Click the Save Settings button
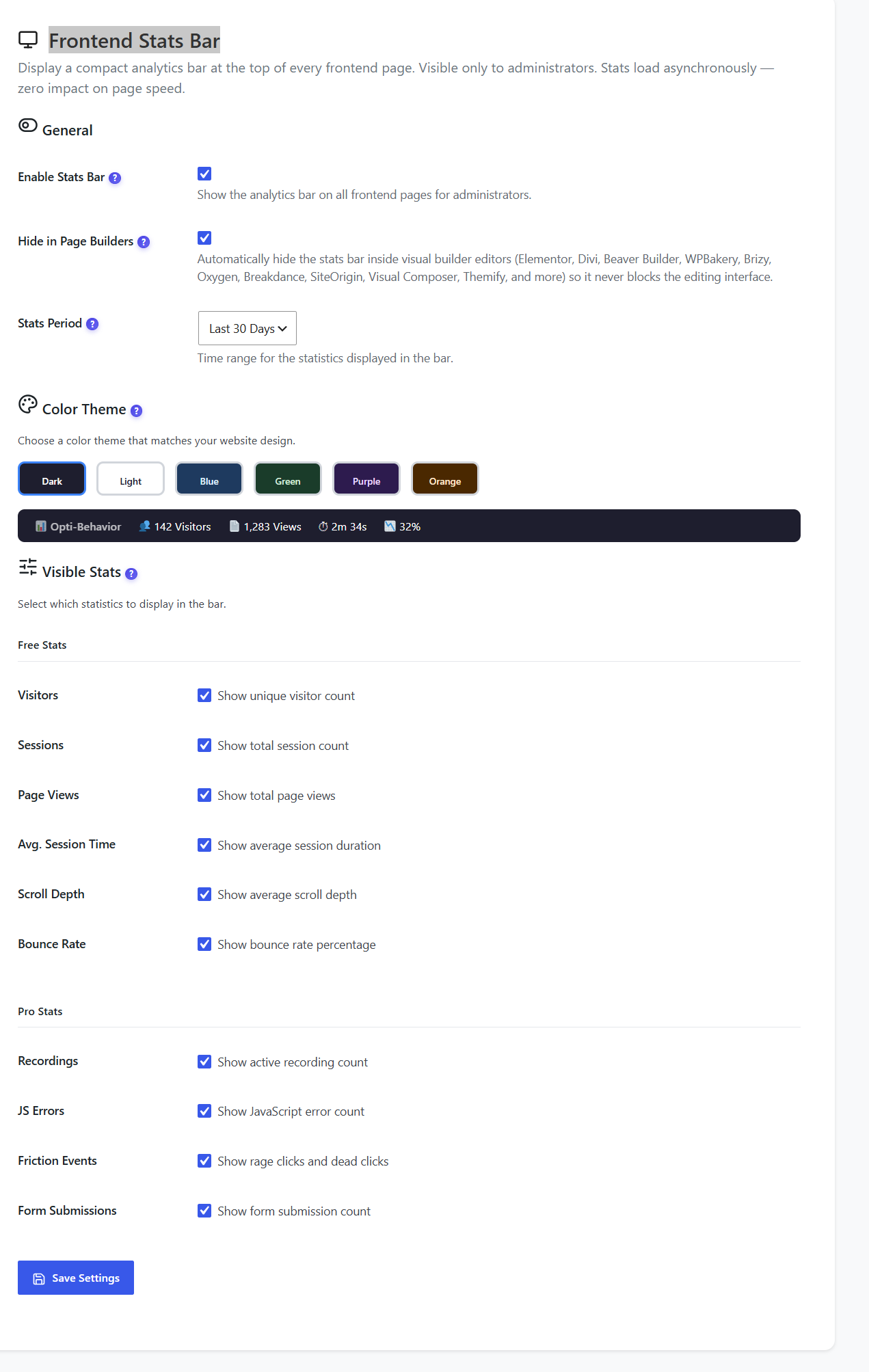 pyautogui.click(x=76, y=1278)
